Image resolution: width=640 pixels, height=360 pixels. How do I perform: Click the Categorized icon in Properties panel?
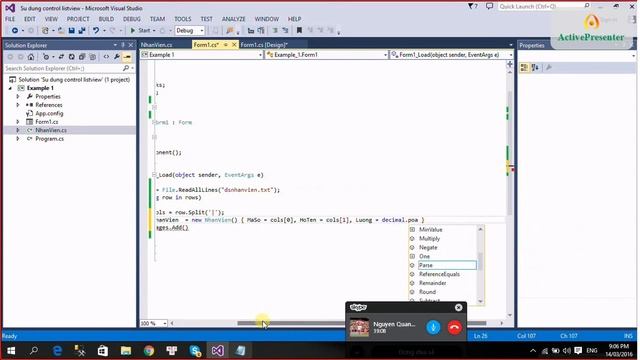524,68
